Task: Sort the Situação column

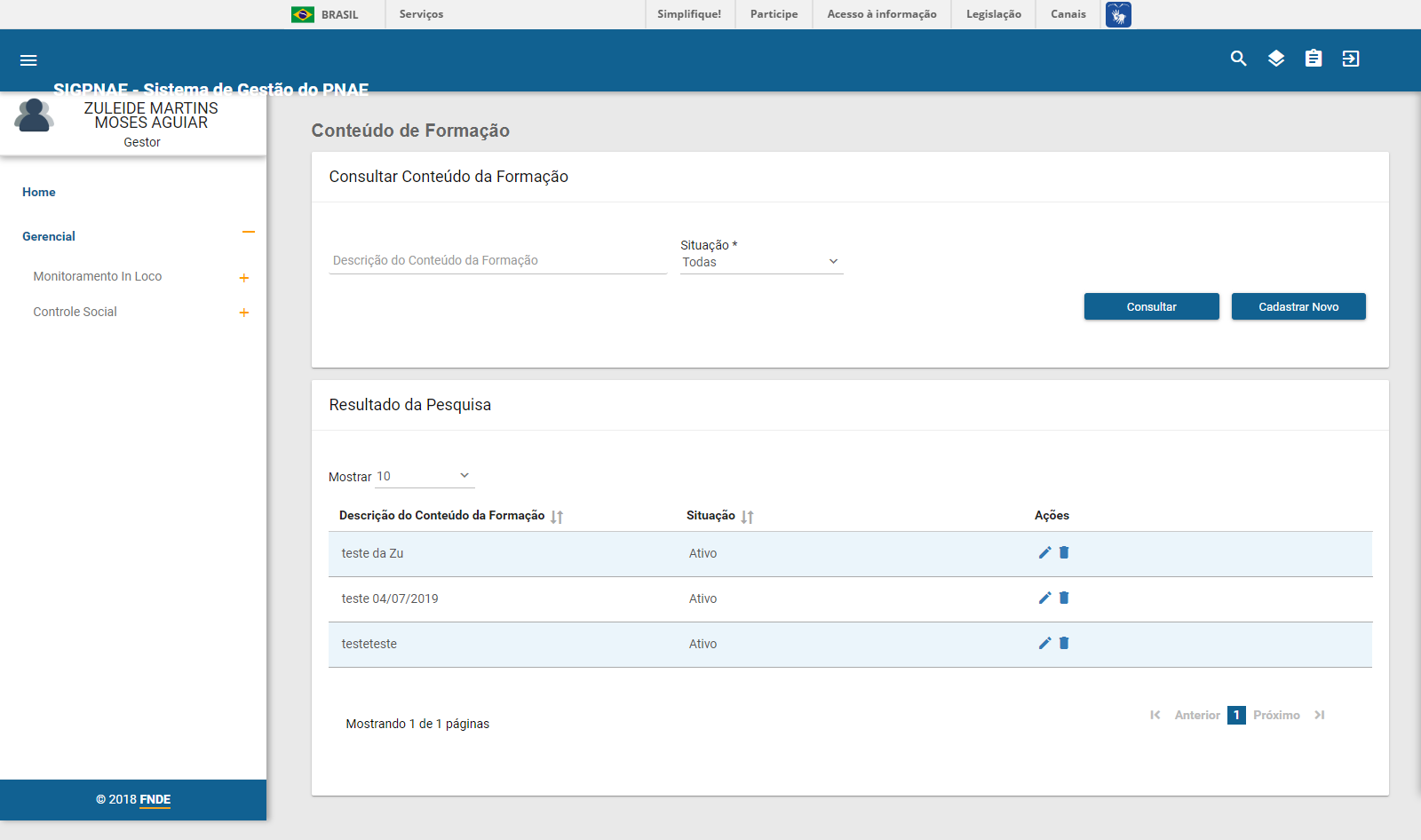Action: 747,517
